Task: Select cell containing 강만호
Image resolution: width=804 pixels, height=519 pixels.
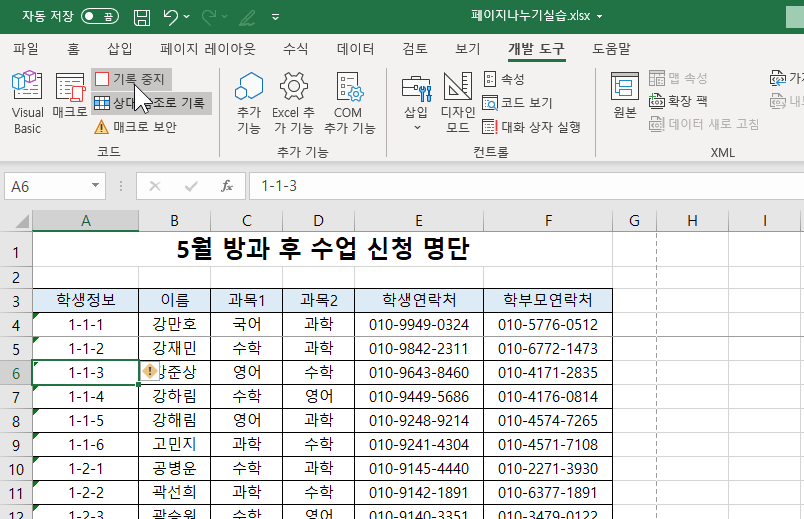Action: pyautogui.click(x=174, y=325)
